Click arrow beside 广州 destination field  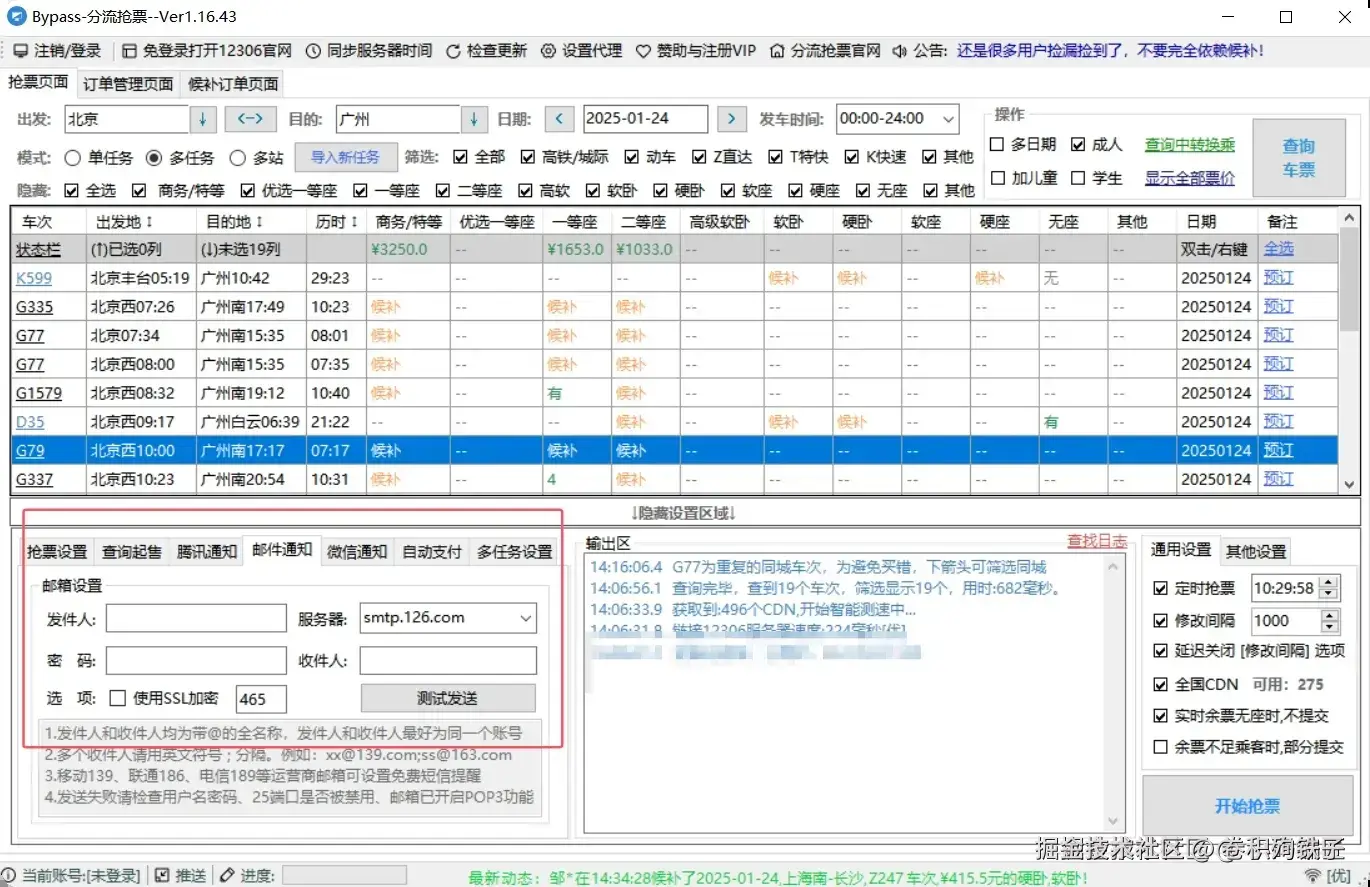tap(474, 119)
